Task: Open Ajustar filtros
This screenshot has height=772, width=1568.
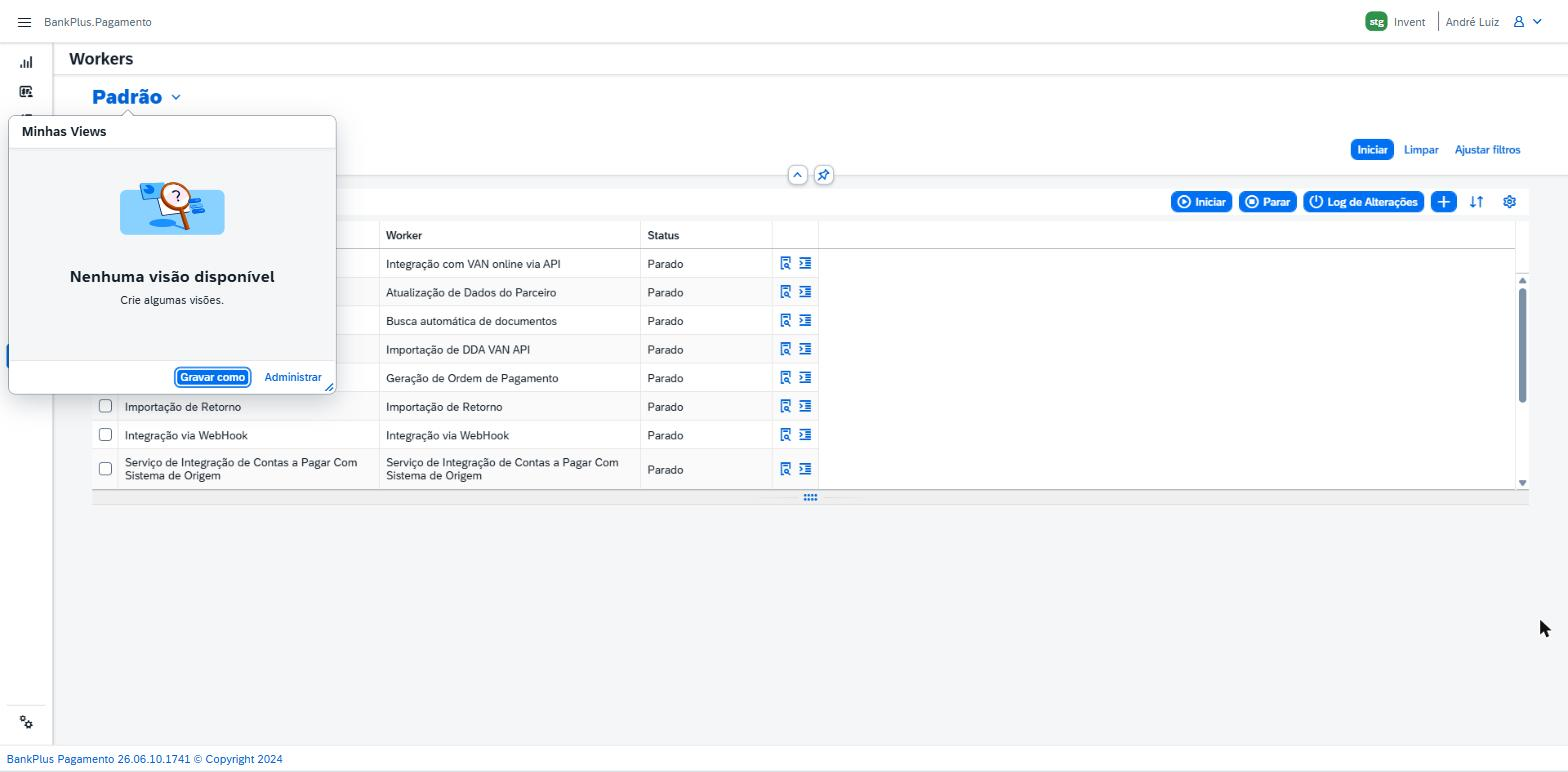Action: click(1487, 150)
